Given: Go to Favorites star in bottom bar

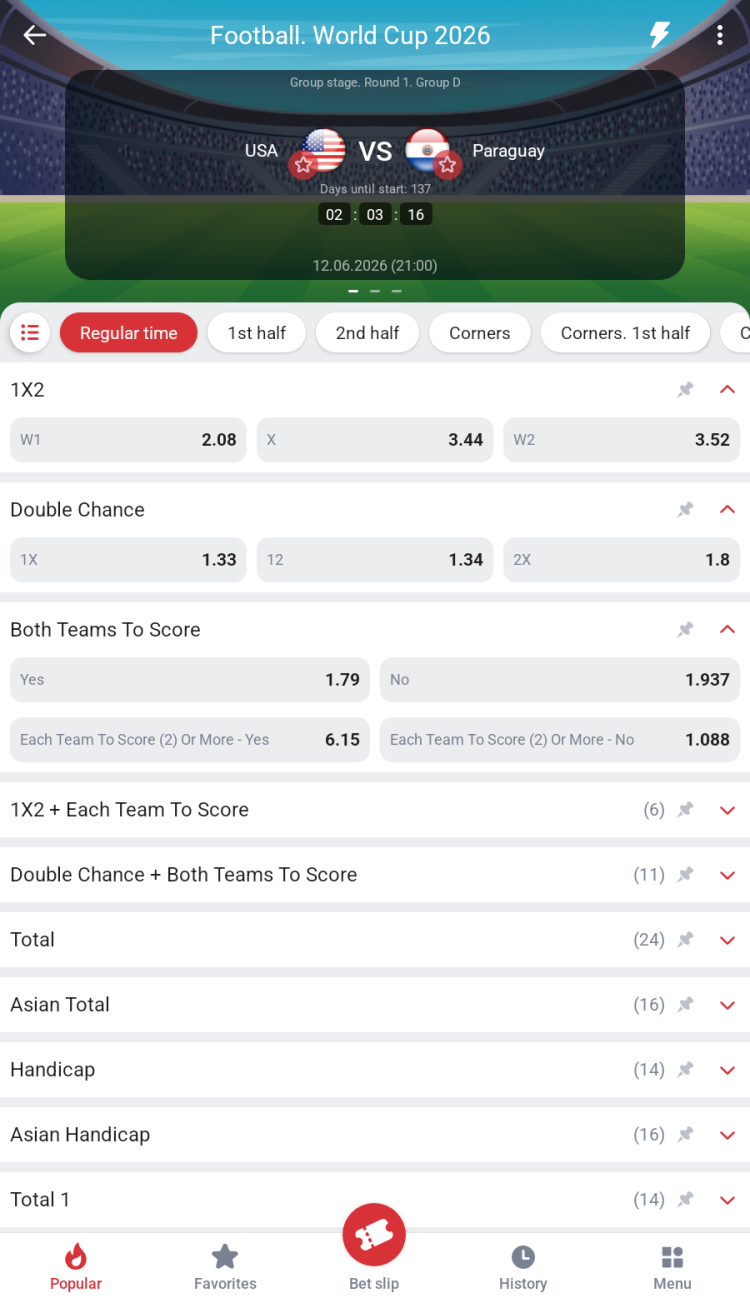Looking at the screenshot, I should pyautogui.click(x=225, y=1257).
